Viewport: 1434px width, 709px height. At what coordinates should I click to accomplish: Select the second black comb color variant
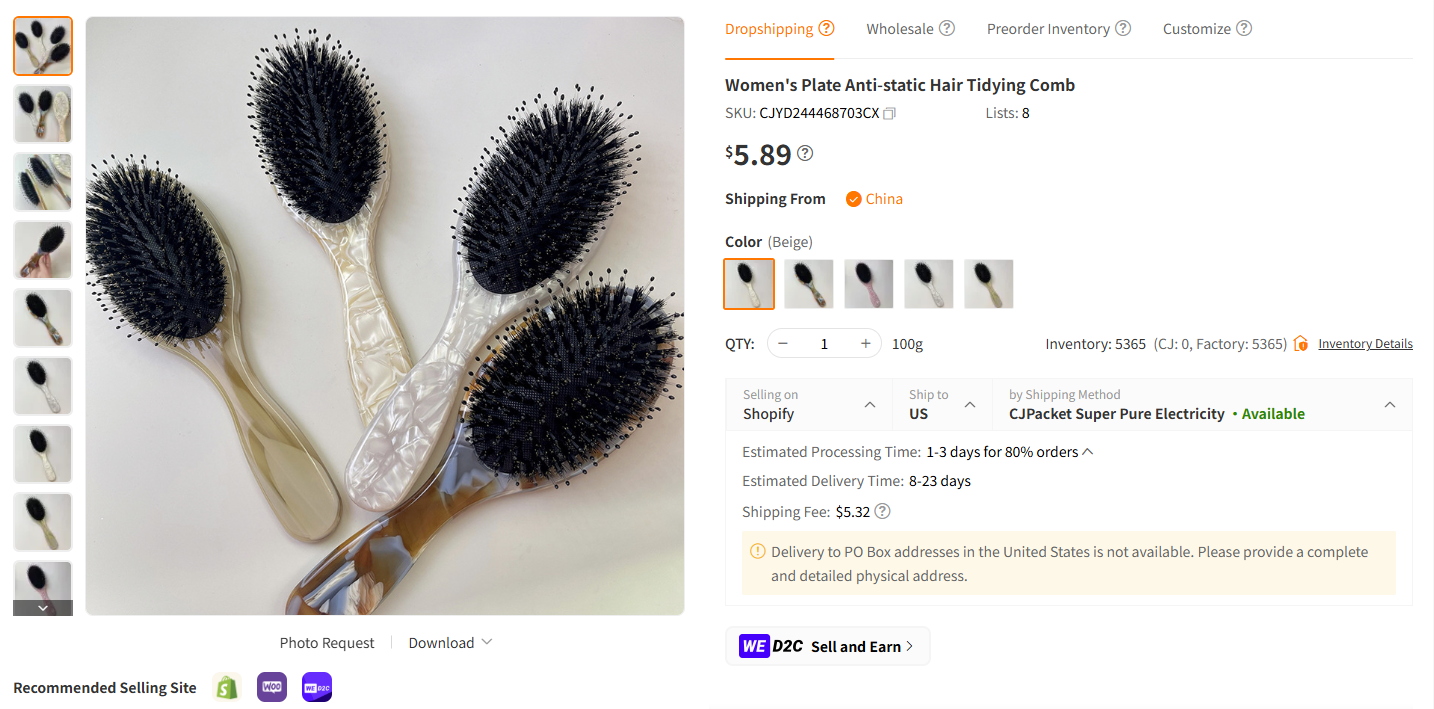pos(809,284)
